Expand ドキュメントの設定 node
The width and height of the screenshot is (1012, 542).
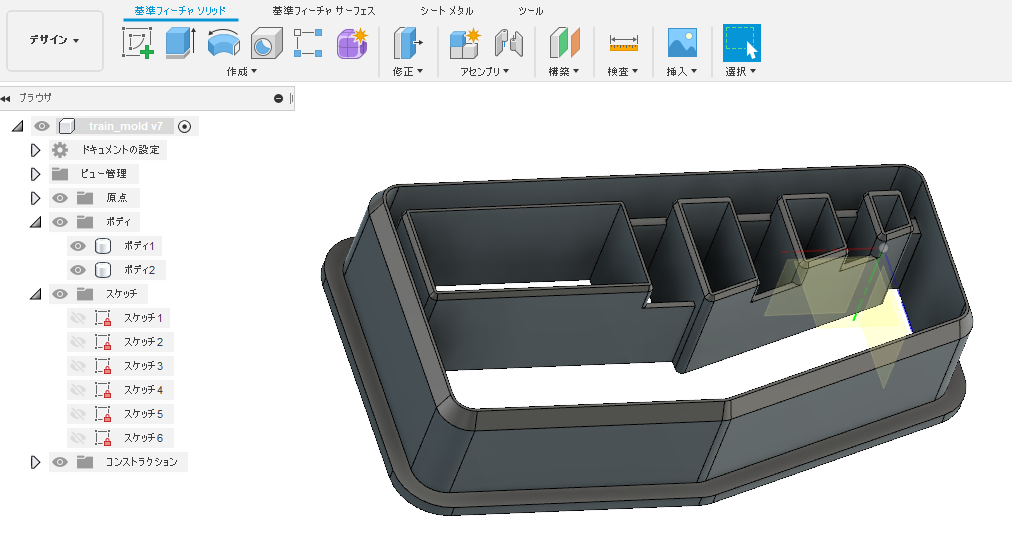35,150
